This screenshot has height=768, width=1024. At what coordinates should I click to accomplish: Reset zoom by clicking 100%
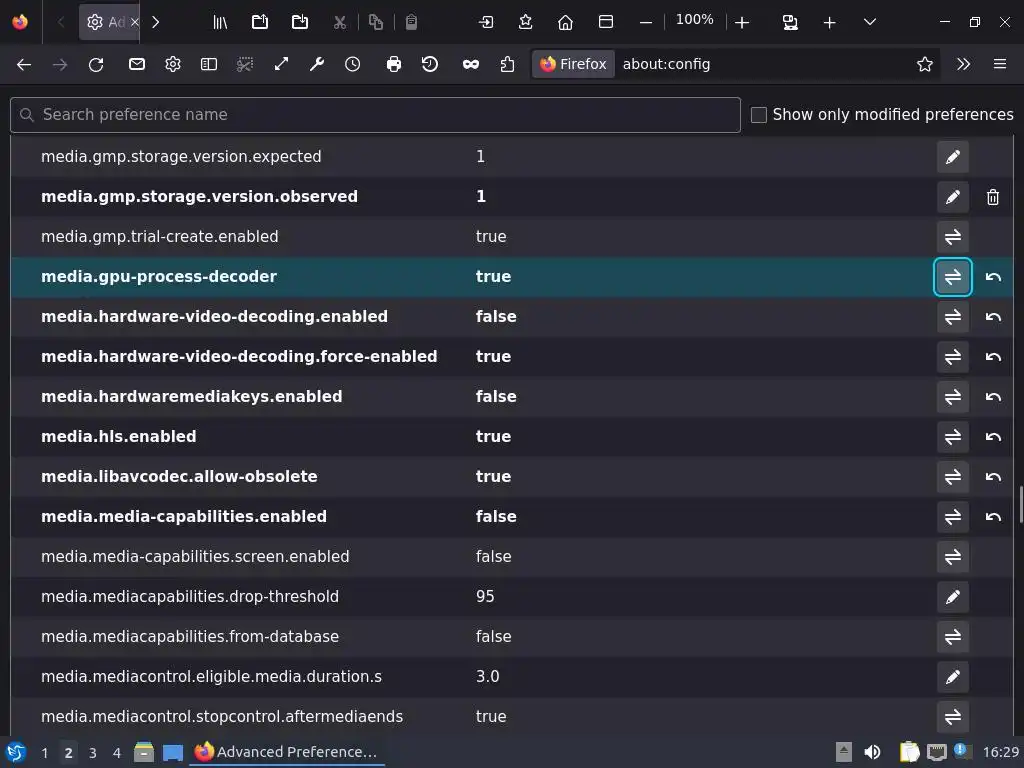pyautogui.click(x=694, y=20)
